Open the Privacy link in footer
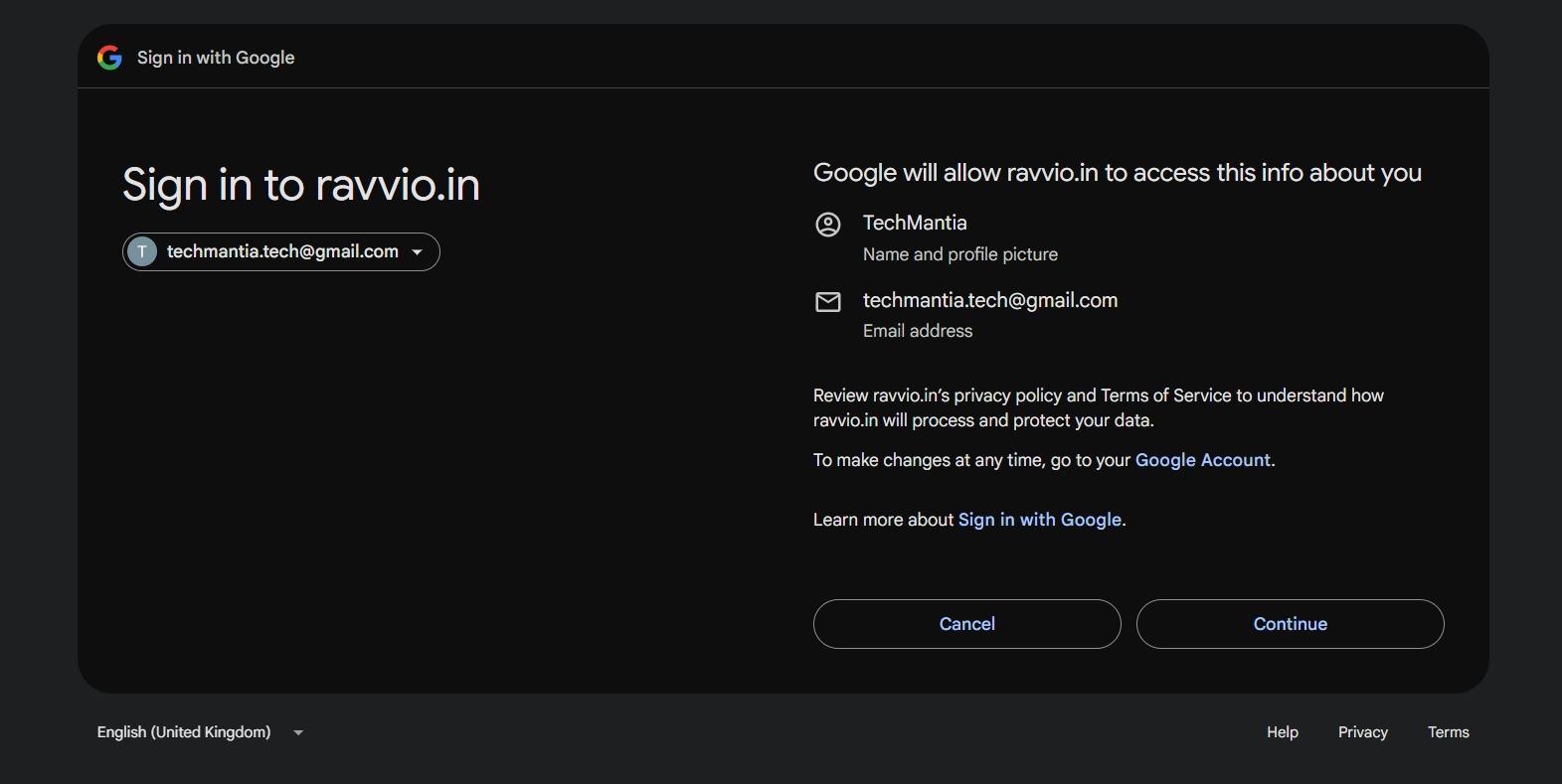Screen dimensions: 1562x784 tap(1363, 732)
